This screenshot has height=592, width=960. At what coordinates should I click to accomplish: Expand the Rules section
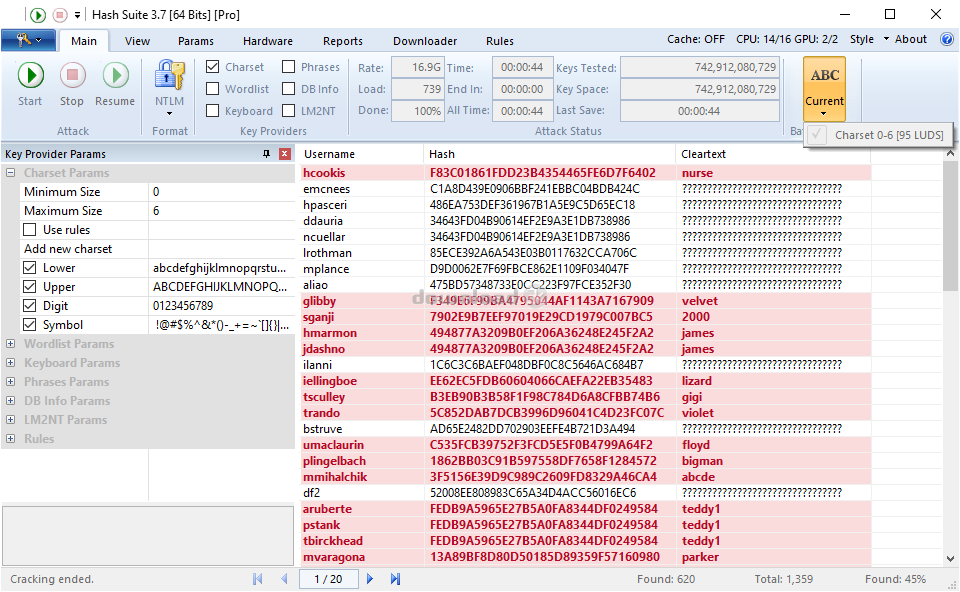click(10, 438)
